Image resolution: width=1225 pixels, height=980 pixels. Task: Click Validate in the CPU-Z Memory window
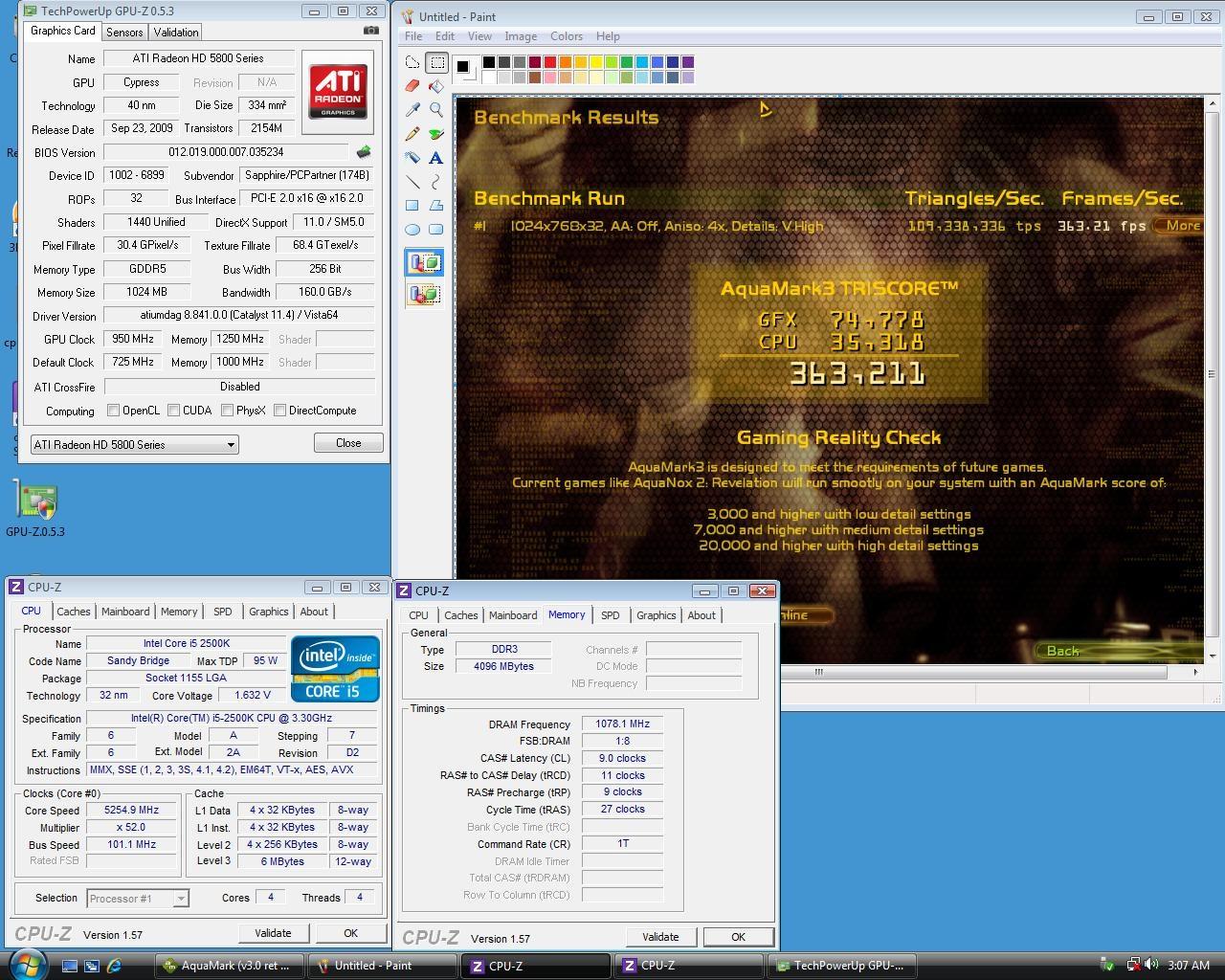click(660, 937)
